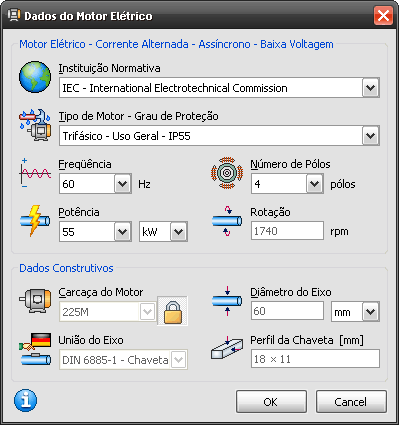Click the motor protection icon with water drops
This screenshot has width=399, height=425.
pyautogui.click(x=35, y=125)
